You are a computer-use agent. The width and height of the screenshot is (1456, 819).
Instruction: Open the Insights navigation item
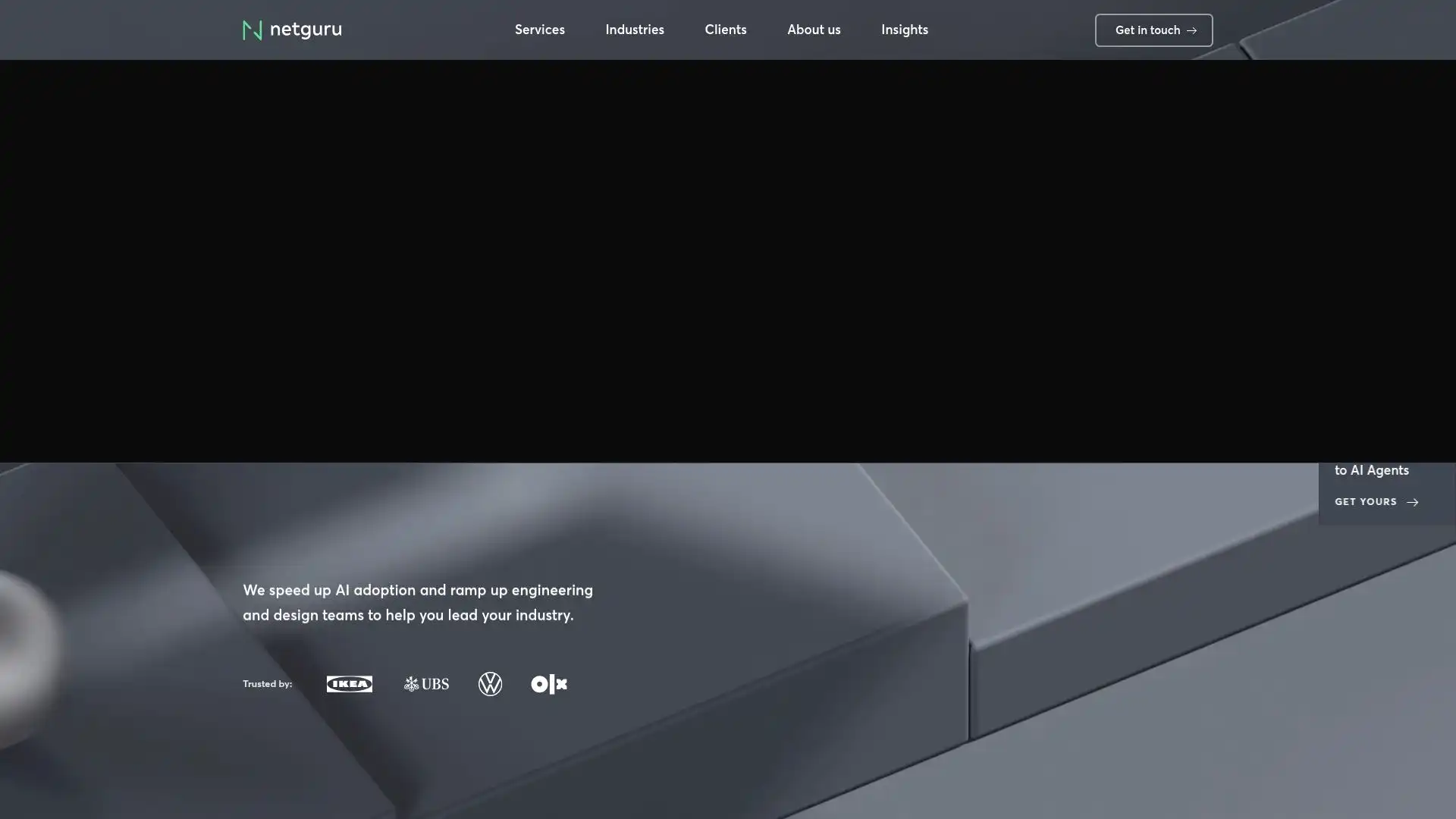point(904,30)
